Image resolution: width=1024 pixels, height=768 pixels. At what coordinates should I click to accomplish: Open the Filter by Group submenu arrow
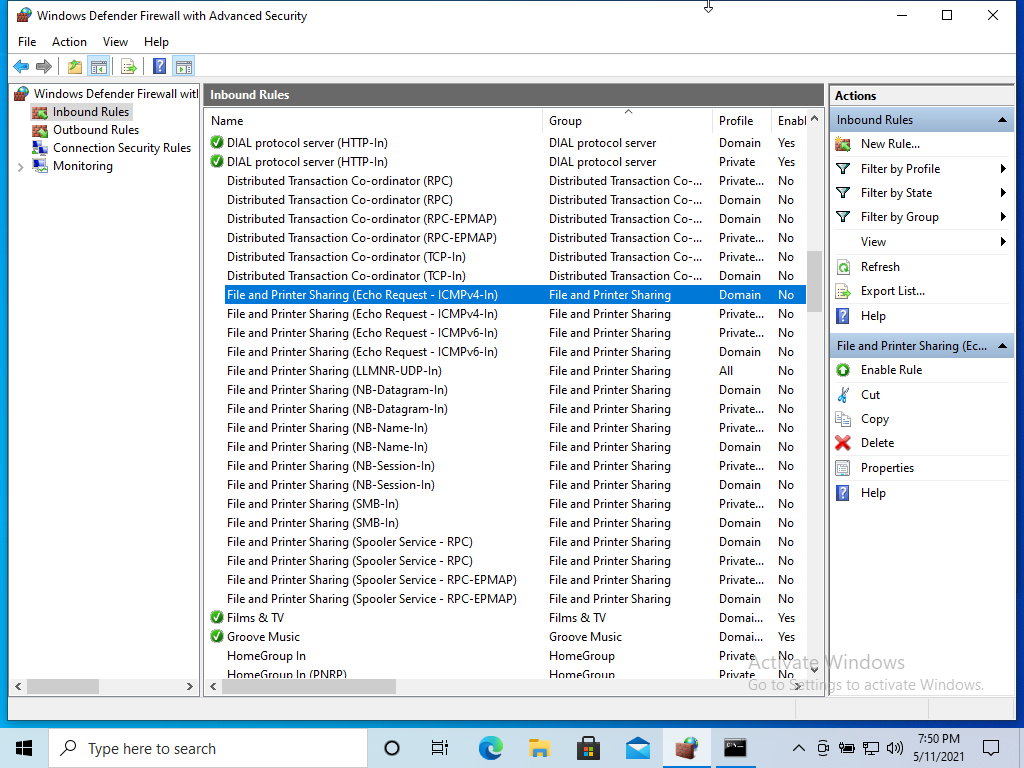tap(1003, 217)
